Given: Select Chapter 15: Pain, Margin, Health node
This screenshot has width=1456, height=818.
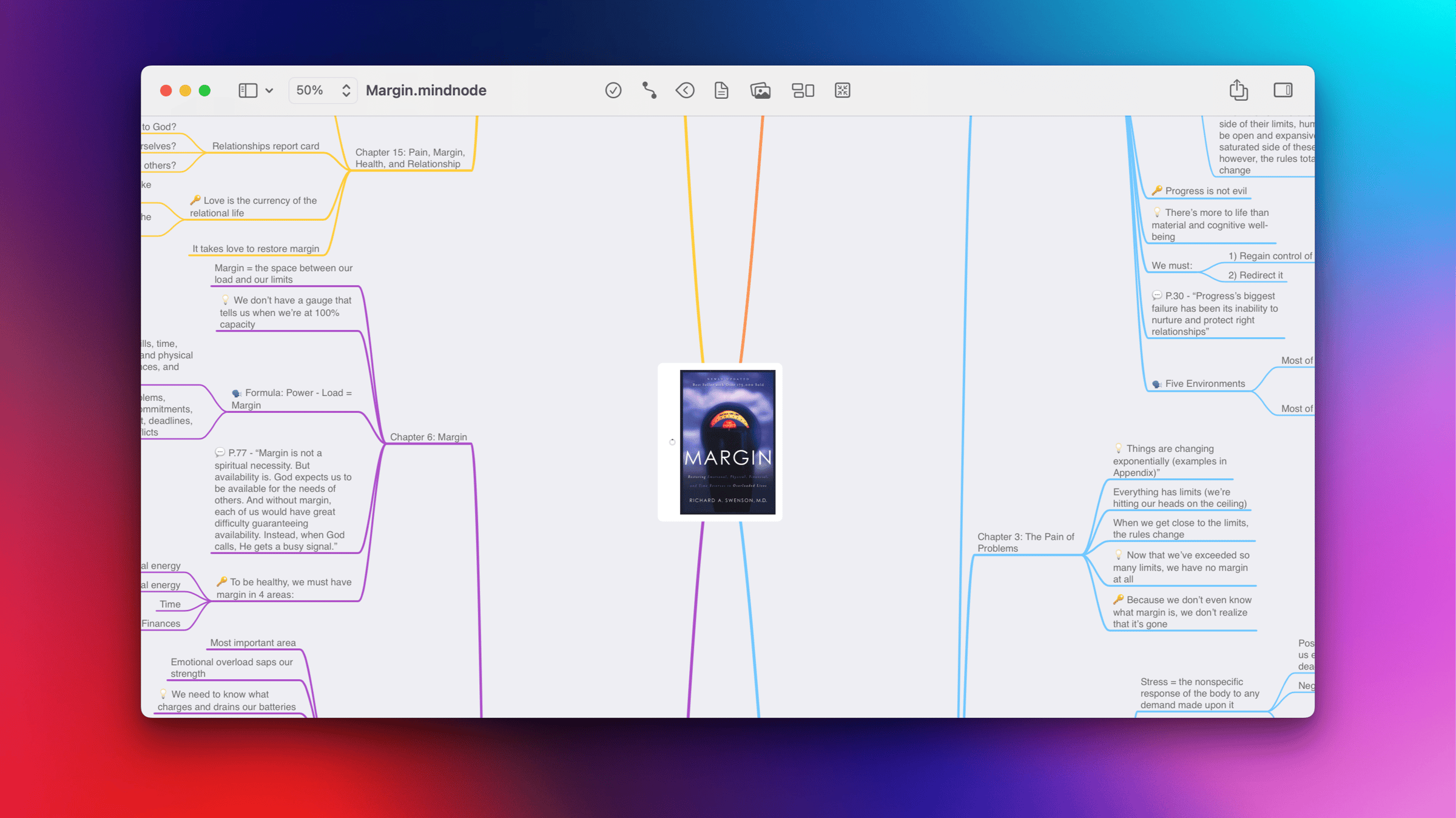Looking at the screenshot, I should 410,158.
